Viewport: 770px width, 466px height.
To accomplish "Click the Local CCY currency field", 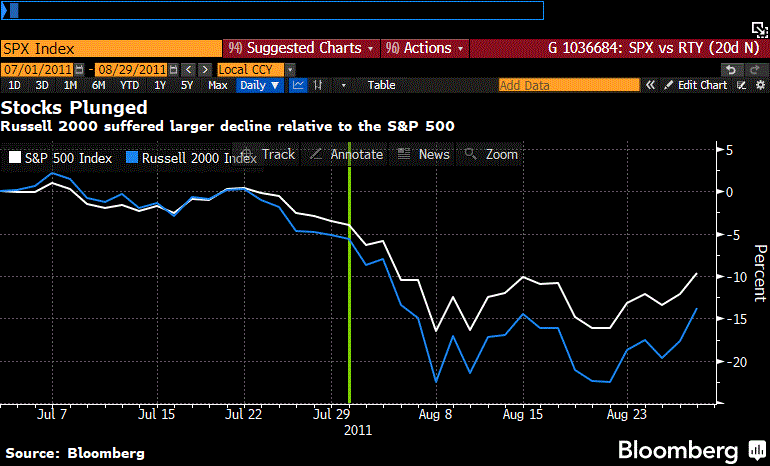I will [x=250, y=70].
